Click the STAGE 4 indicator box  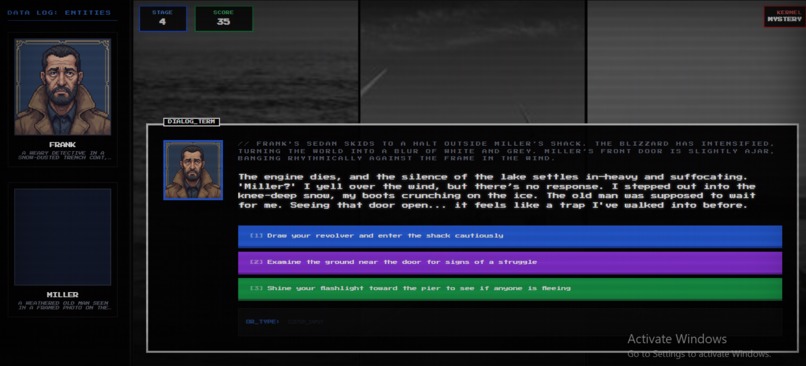162,19
